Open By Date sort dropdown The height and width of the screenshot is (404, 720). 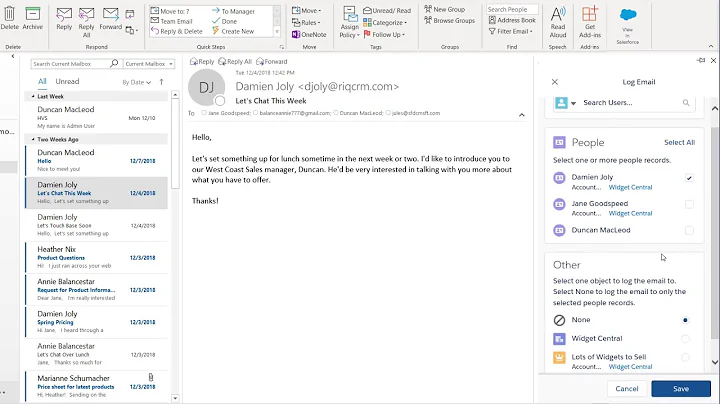[x=136, y=82]
